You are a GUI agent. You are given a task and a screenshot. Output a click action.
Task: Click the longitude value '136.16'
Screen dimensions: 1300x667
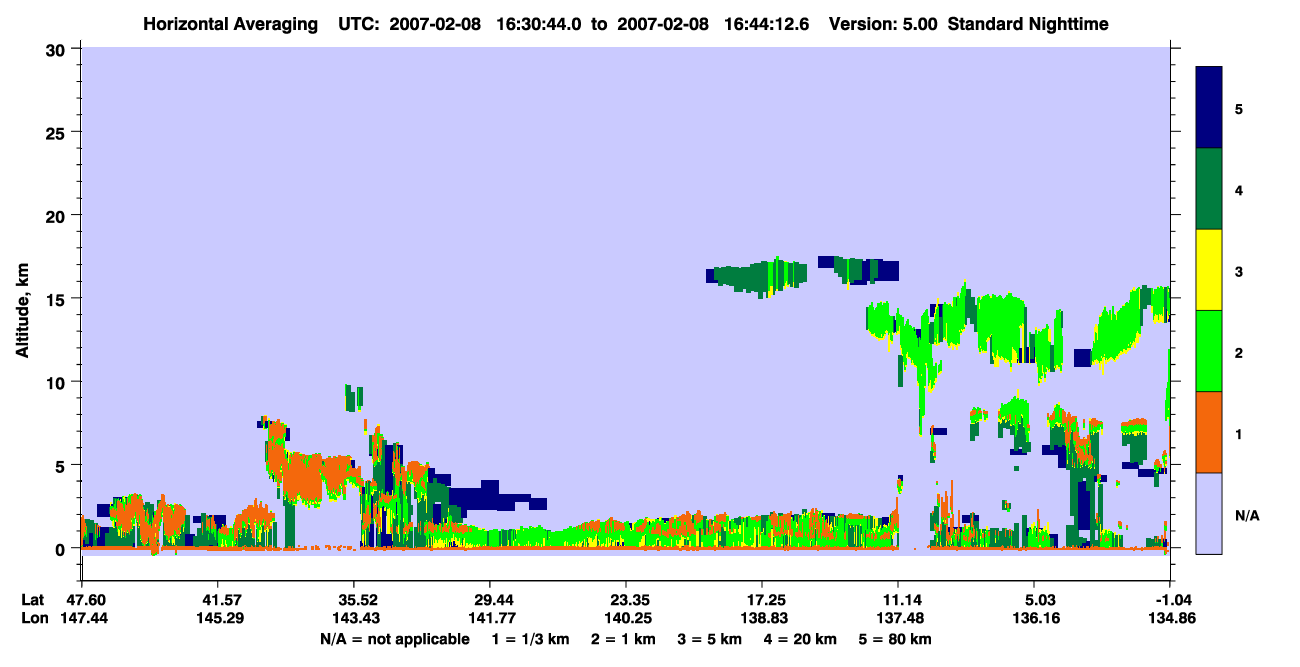[x=1035, y=619]
